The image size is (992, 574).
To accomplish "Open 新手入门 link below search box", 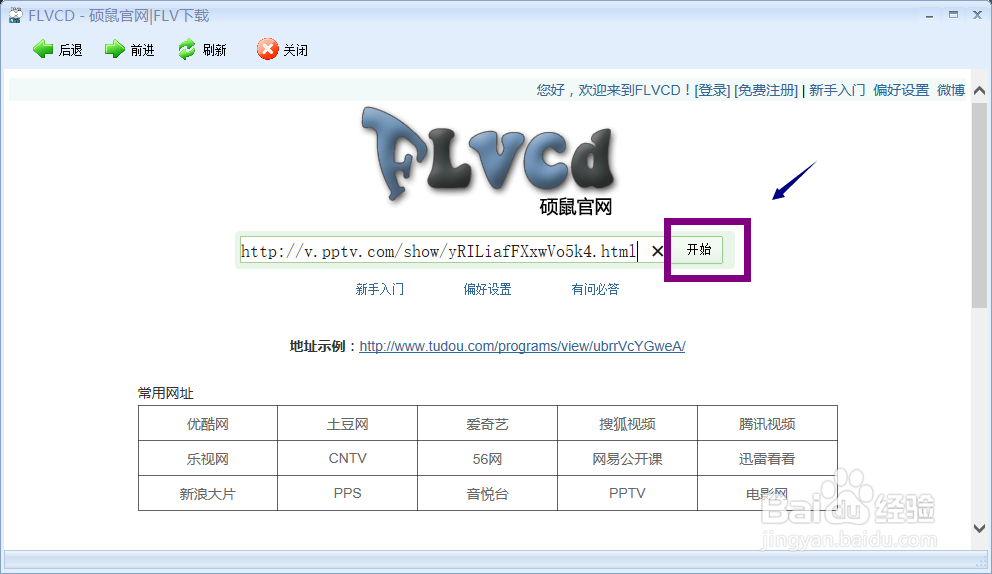I will [x=380, y=289].
